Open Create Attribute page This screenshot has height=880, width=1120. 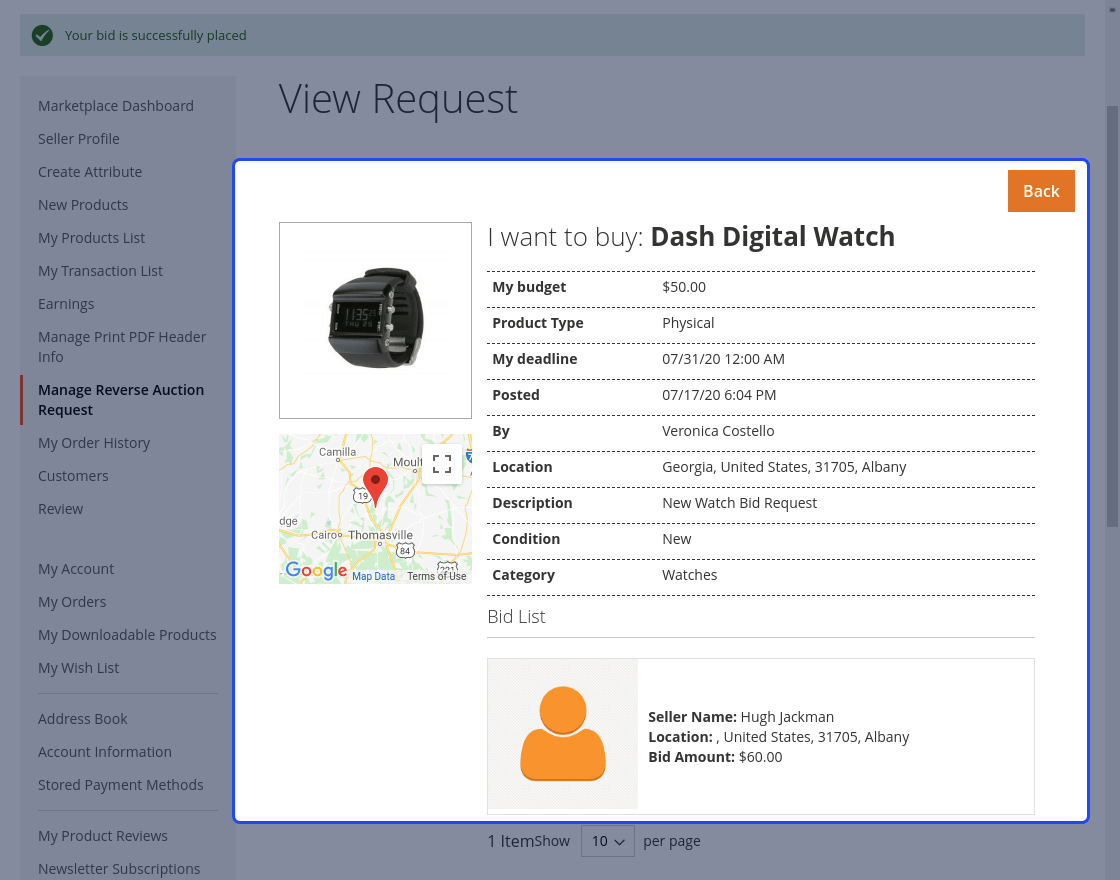(90, 171)
